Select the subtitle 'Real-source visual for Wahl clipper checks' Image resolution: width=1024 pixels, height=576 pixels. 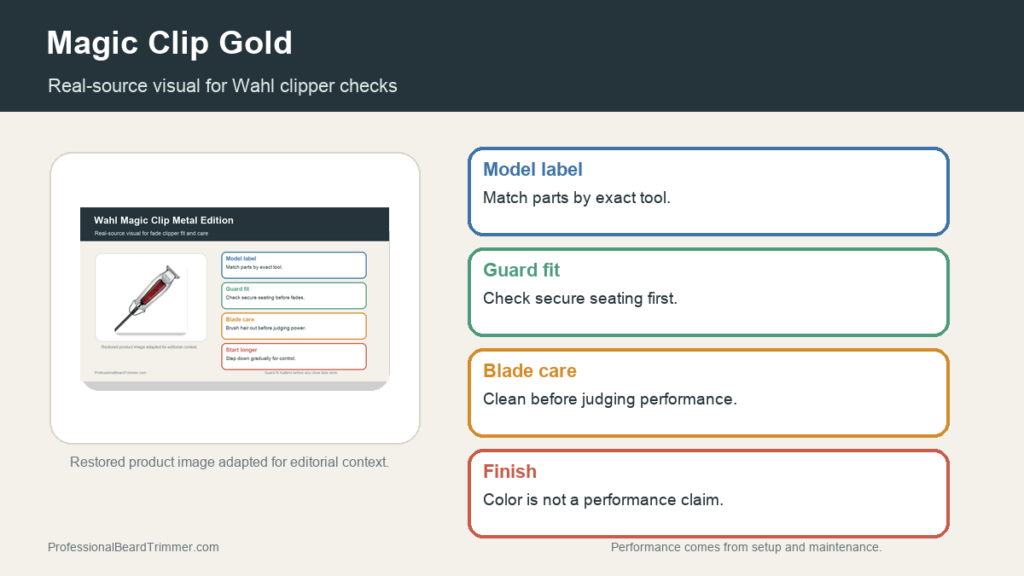[222, 86]
